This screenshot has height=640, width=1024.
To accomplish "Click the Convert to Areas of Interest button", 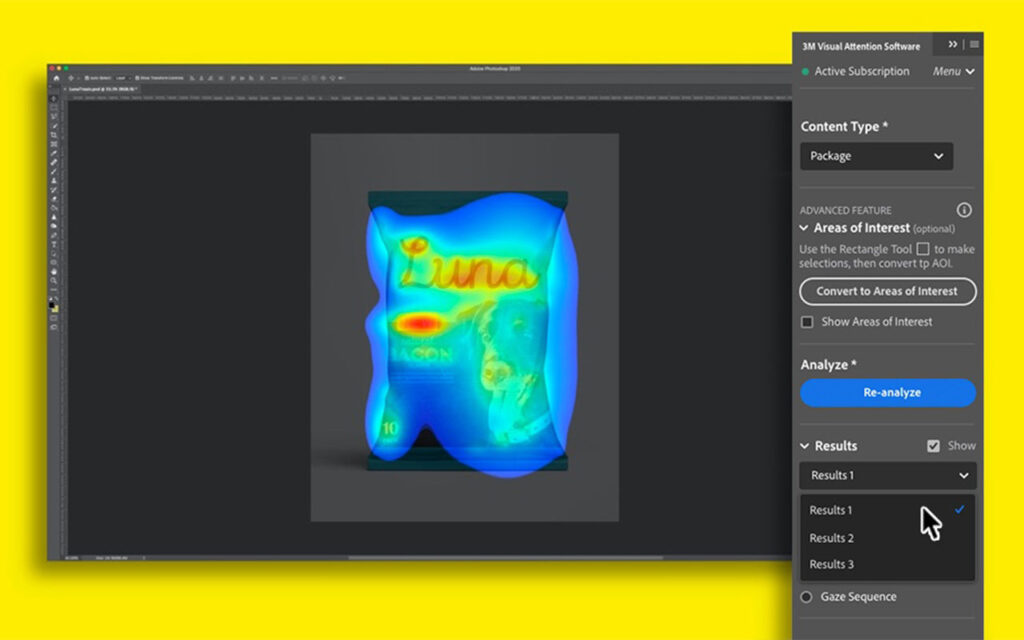I will point(888,291).
